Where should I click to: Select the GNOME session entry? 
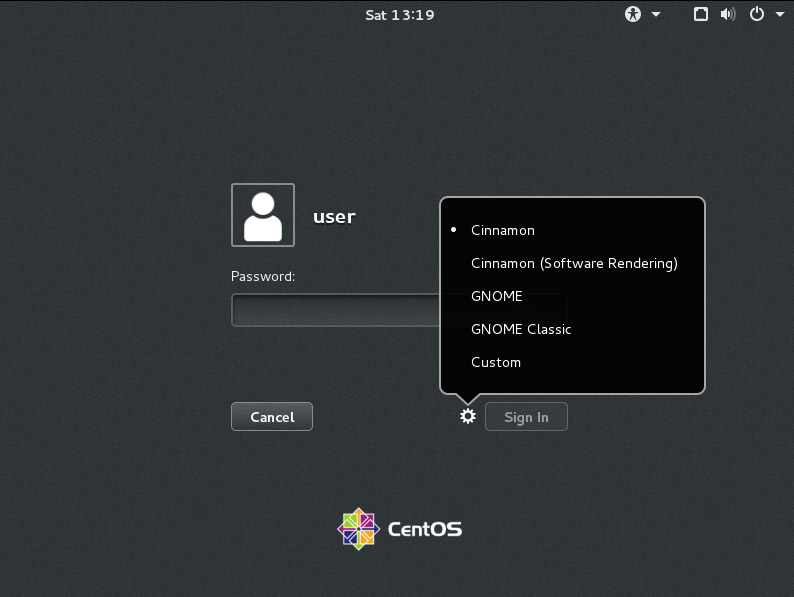coord(496,296)
